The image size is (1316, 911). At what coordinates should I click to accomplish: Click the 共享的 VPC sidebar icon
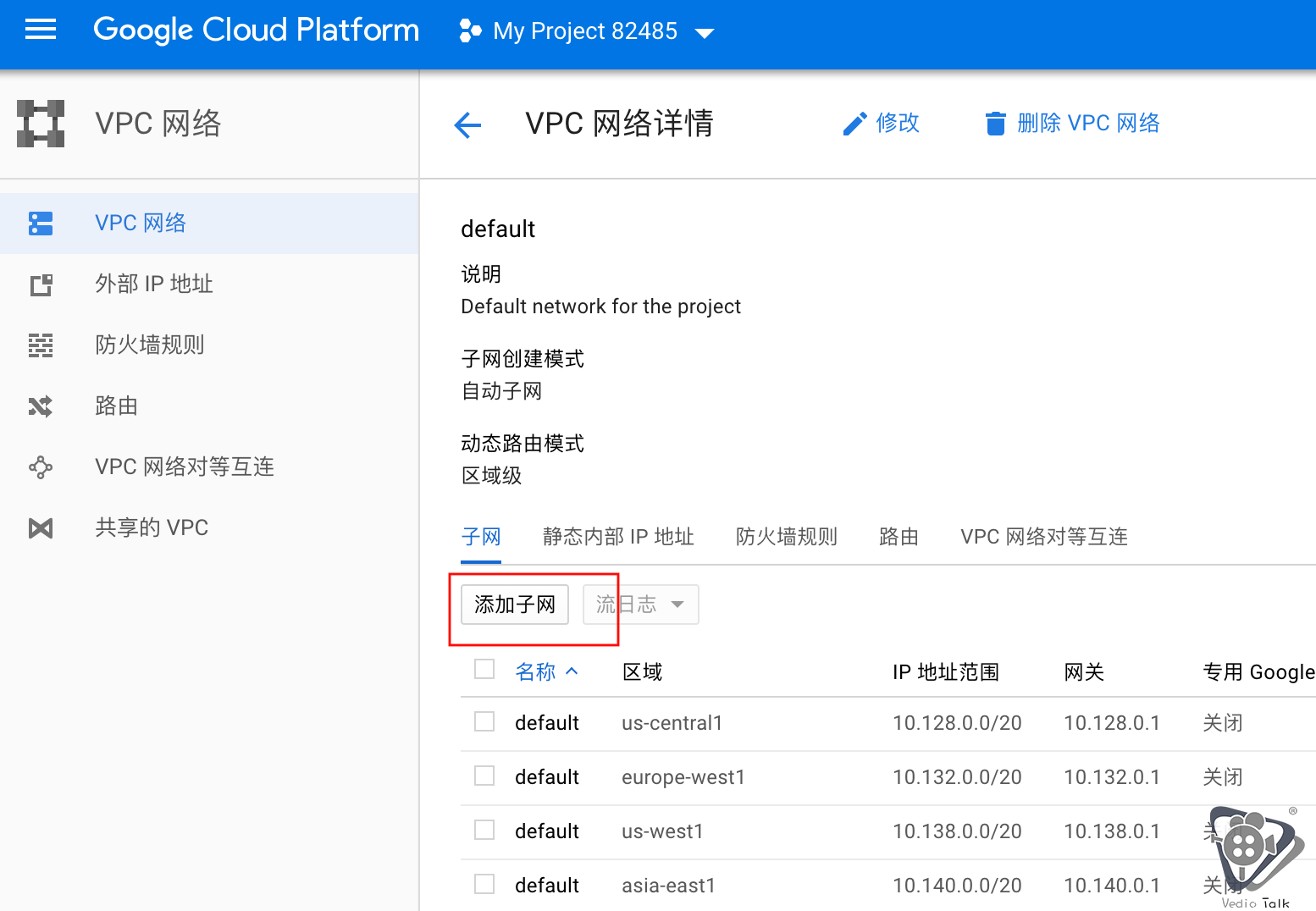pyautogui.click(x=41, y=528)
